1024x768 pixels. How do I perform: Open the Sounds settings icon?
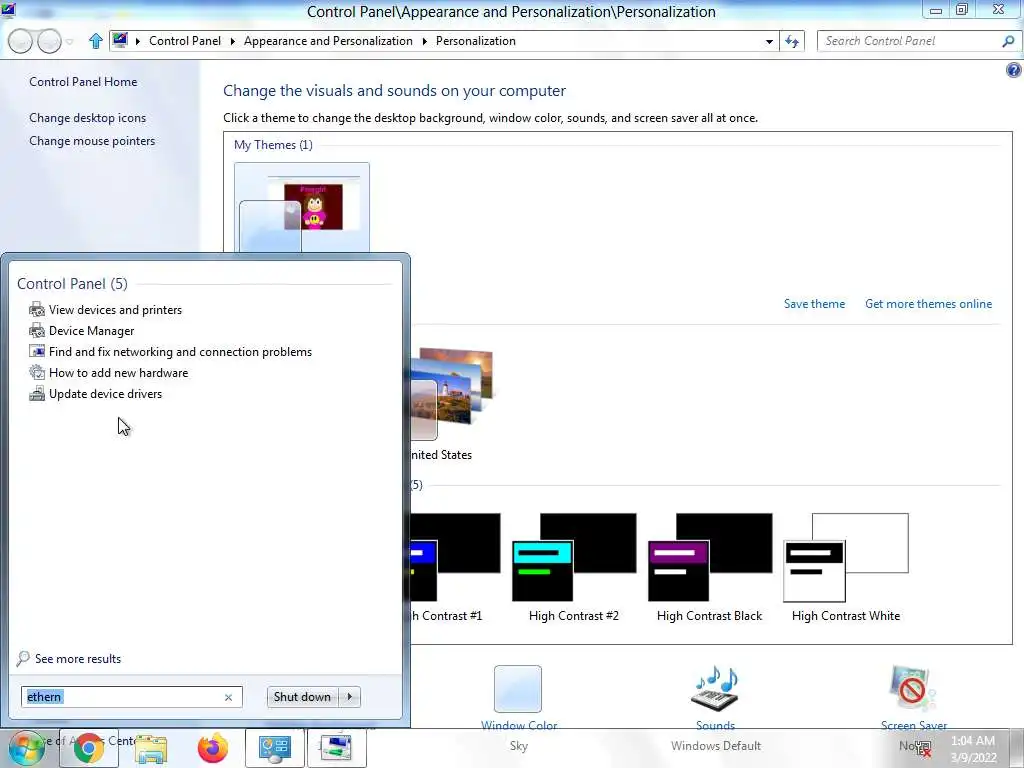click(715, 688)
